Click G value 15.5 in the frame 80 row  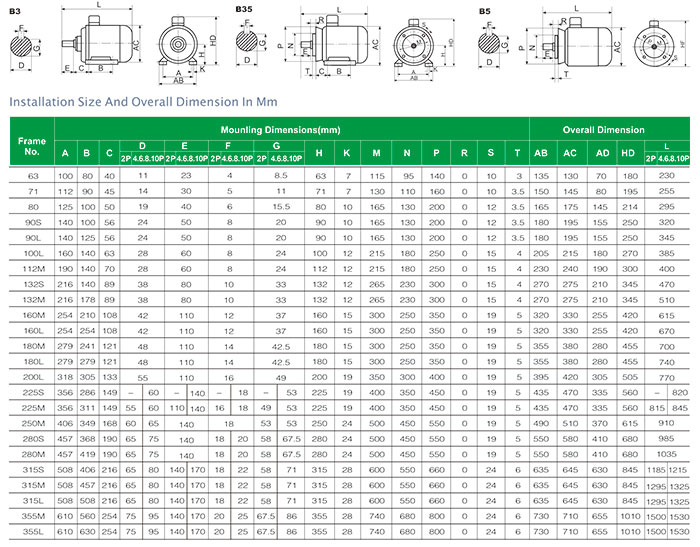(281, 207)
